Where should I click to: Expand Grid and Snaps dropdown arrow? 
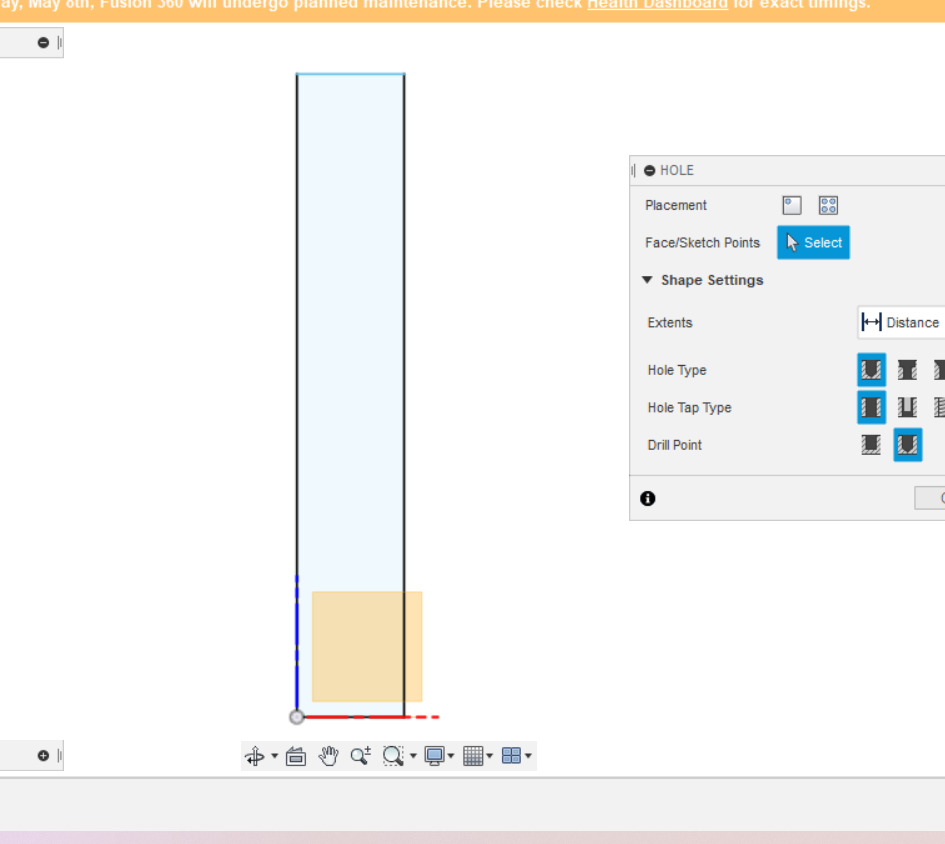(x=490, y=755)
